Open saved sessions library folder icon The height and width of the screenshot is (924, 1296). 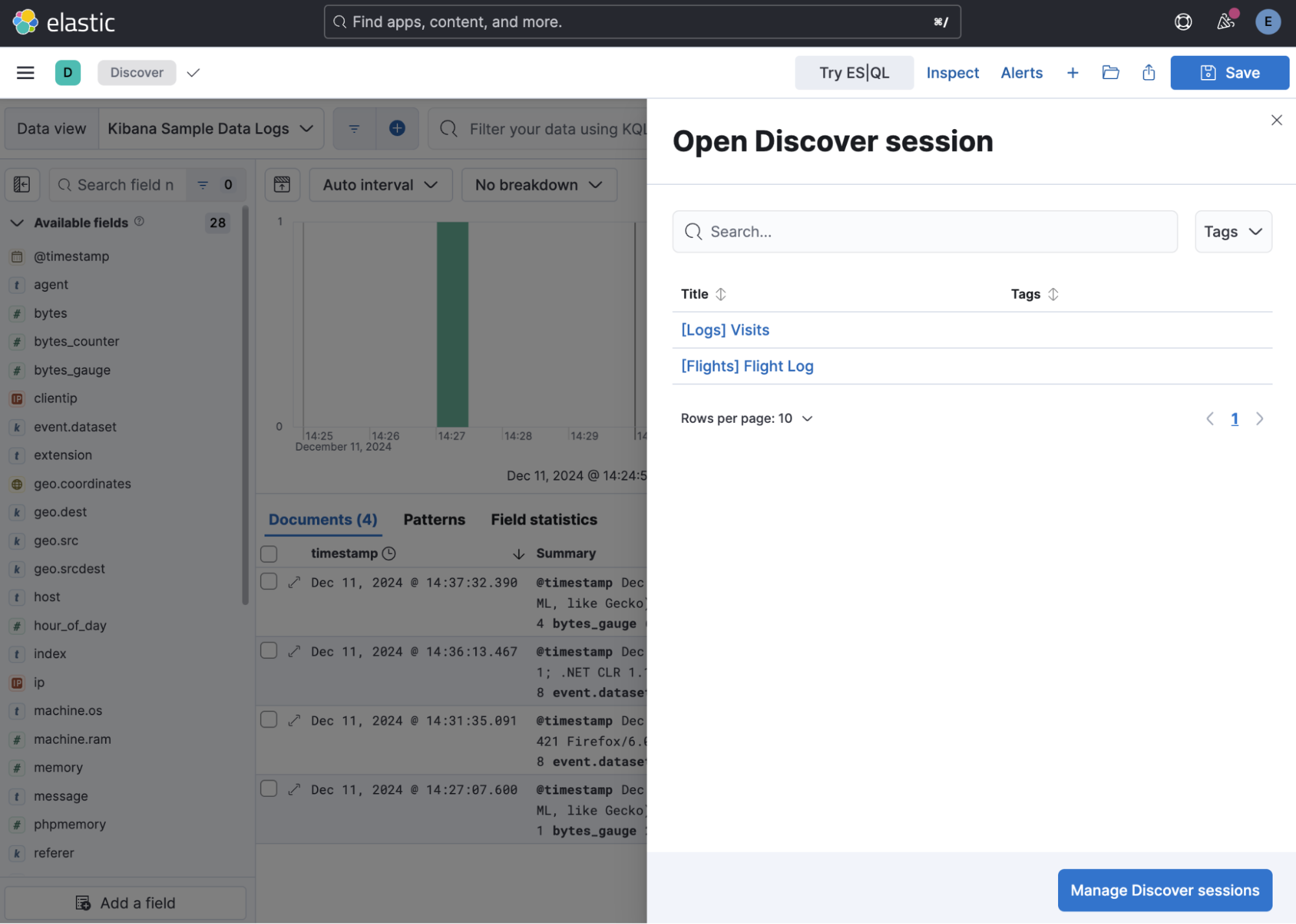click(x=1110, y=72)
